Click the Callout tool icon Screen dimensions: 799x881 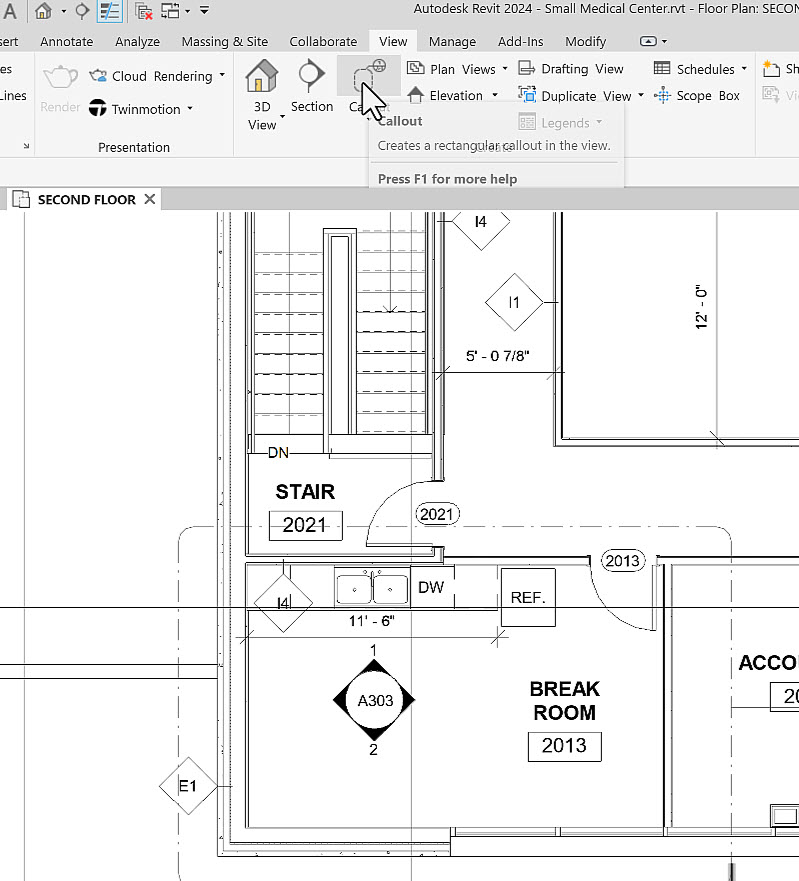[x=369, y=76]
